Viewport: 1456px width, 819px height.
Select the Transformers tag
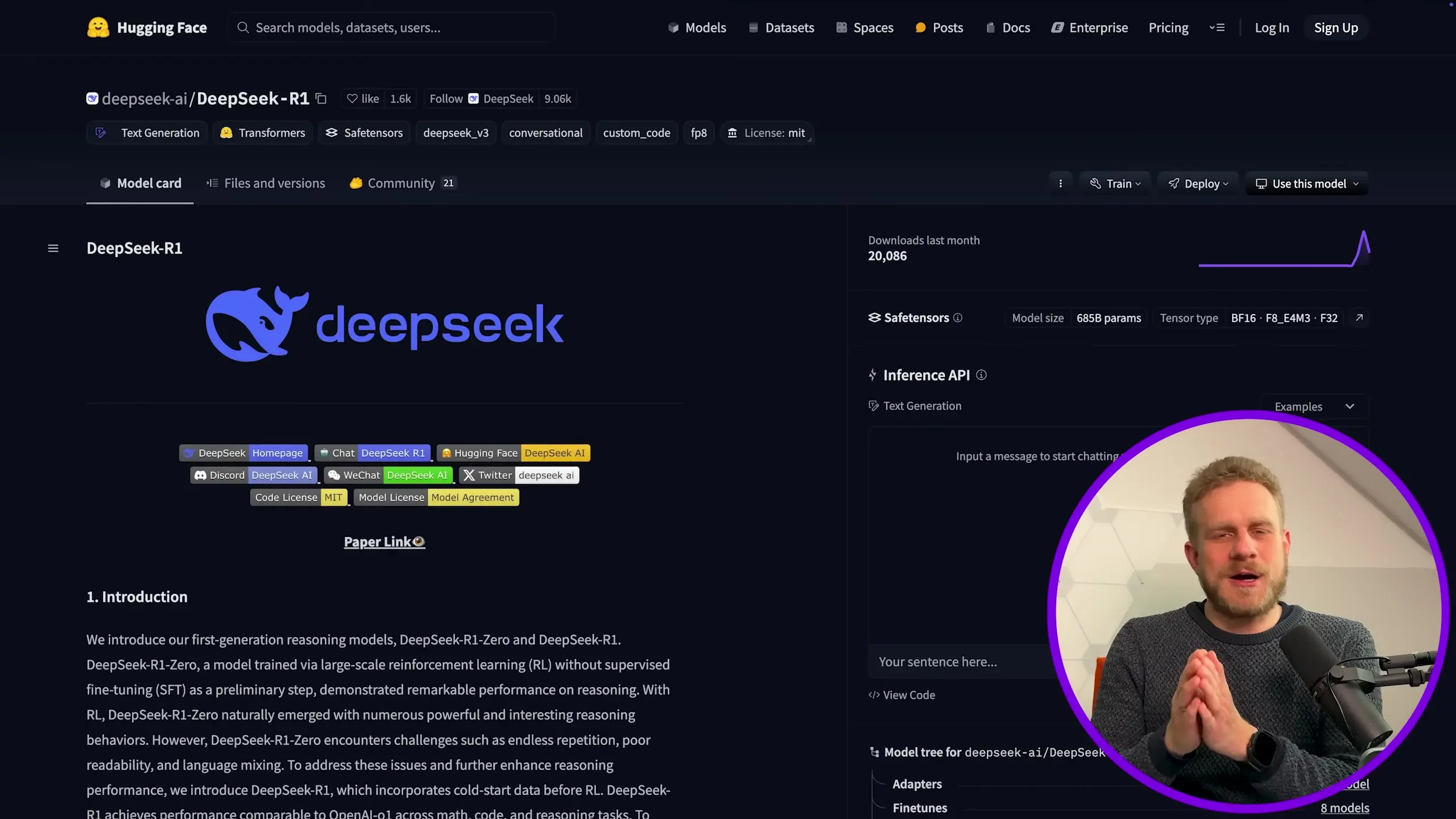click(262, 133)
